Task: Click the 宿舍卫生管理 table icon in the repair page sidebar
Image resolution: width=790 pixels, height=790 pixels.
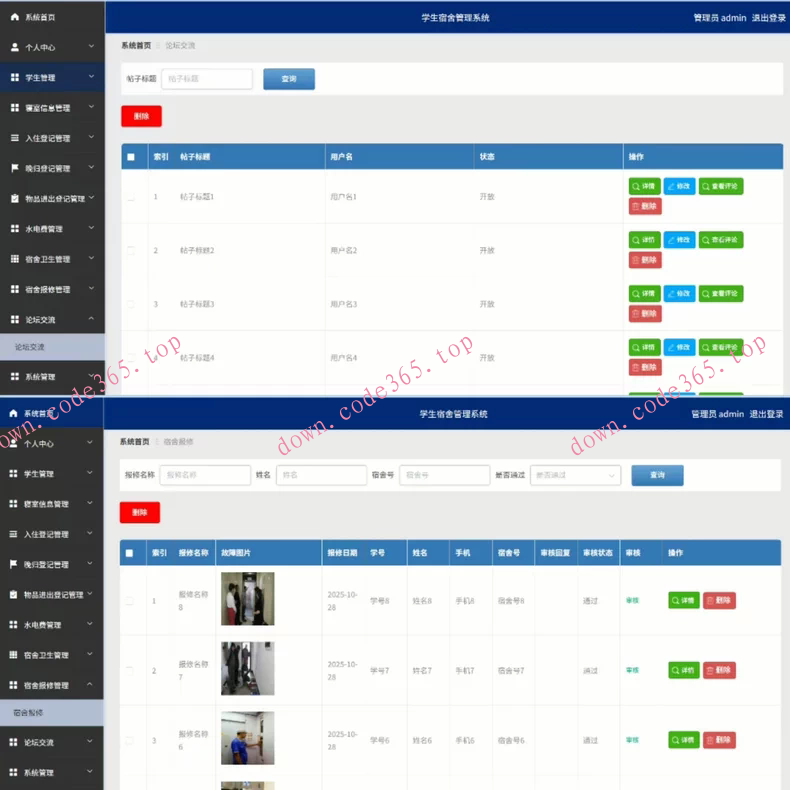Action: (x=13, y=655)
